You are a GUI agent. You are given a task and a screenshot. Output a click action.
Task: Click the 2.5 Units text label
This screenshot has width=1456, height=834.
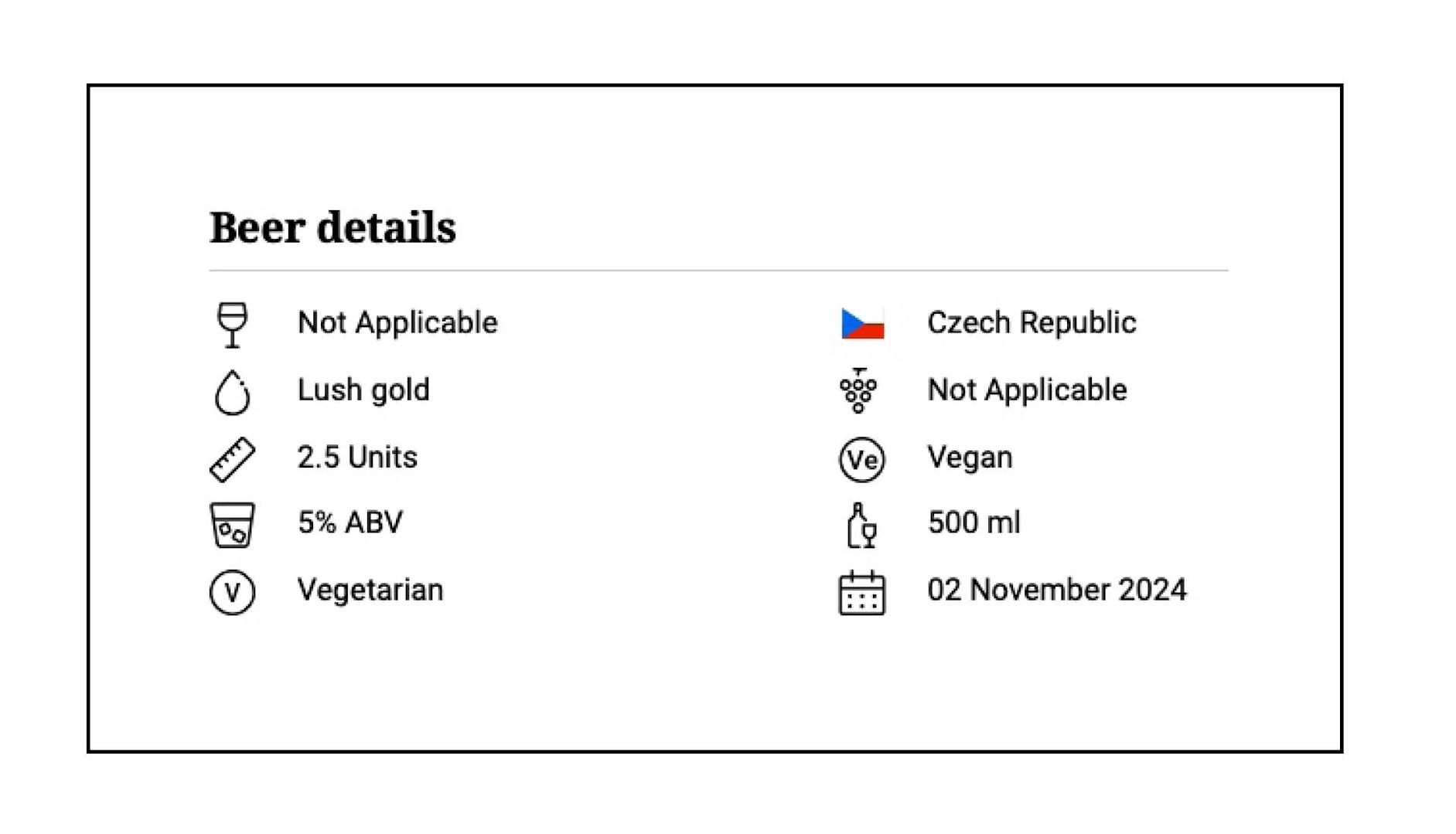pyautogui.click(x=358, y=457)
